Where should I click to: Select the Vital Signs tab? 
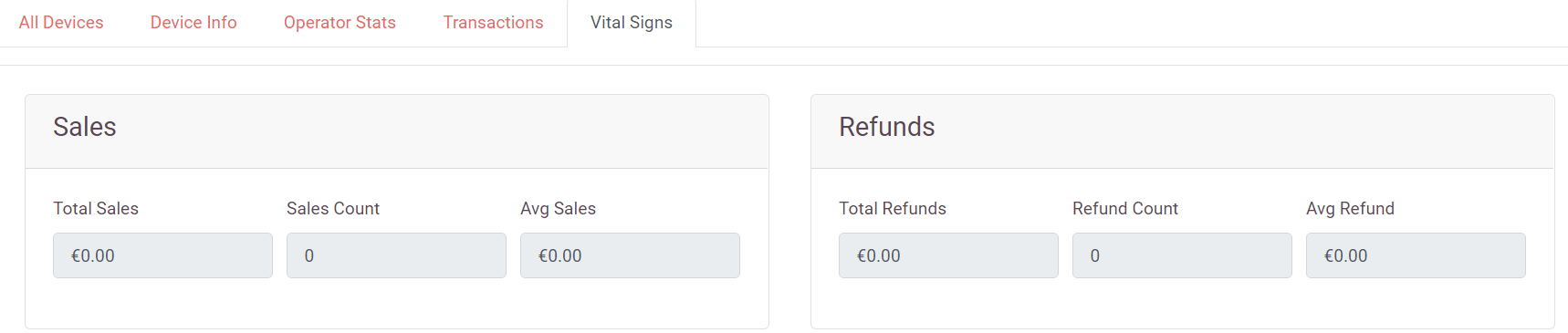[632, 23]
